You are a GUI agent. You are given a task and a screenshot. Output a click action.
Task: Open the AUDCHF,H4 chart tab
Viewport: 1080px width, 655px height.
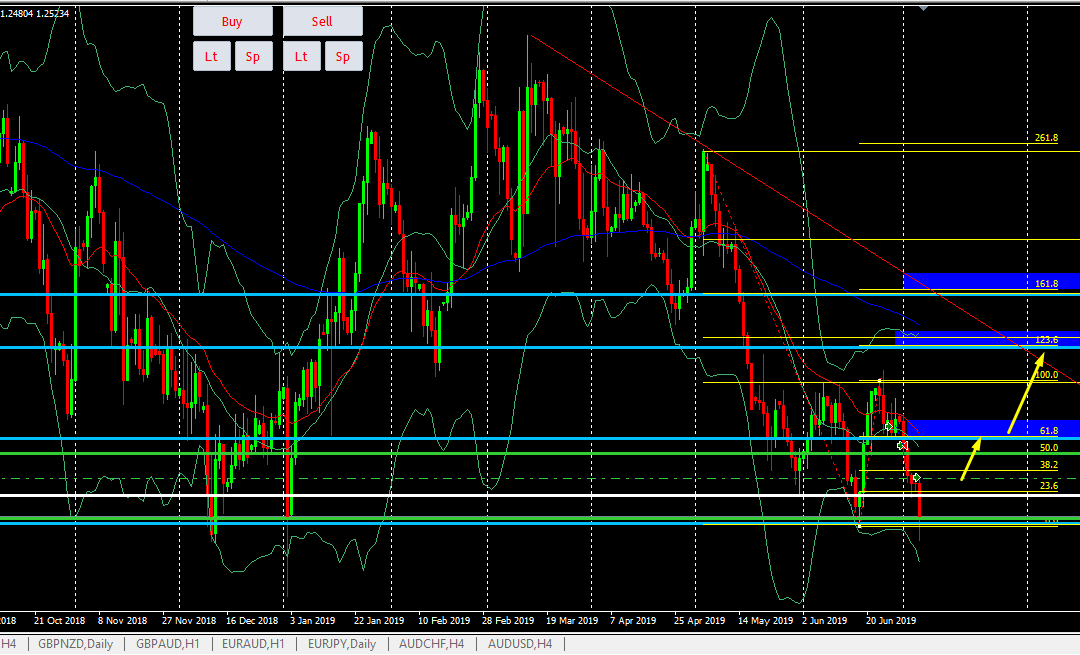(x=432, y=644)
